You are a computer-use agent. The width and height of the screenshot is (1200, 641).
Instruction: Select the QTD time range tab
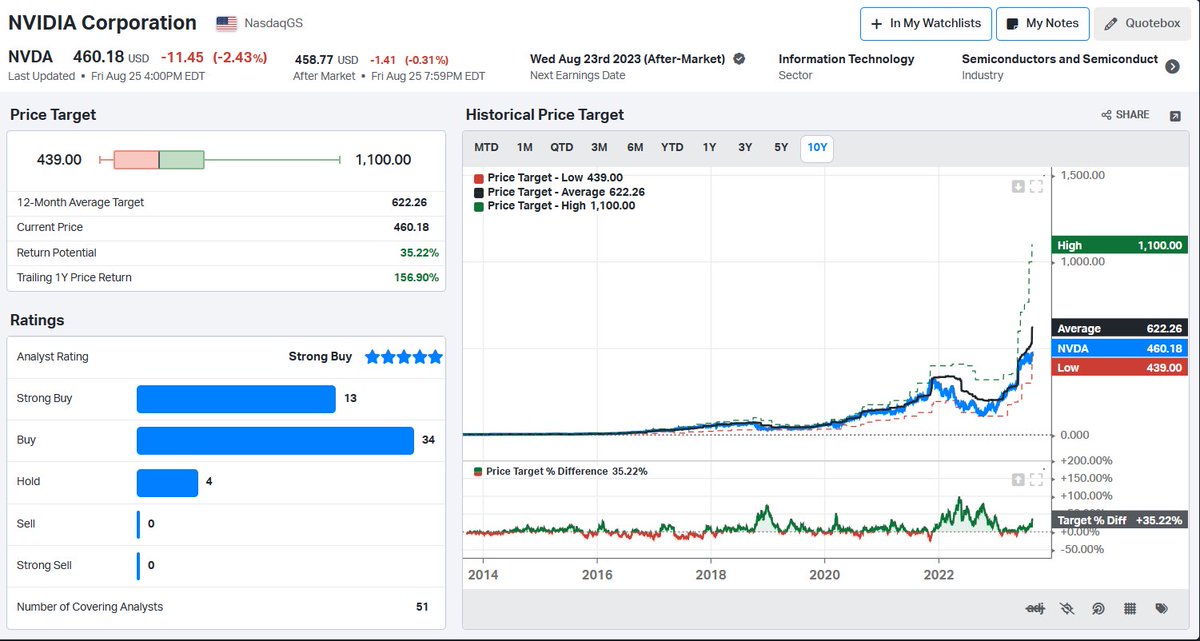[x=562, y=148]
